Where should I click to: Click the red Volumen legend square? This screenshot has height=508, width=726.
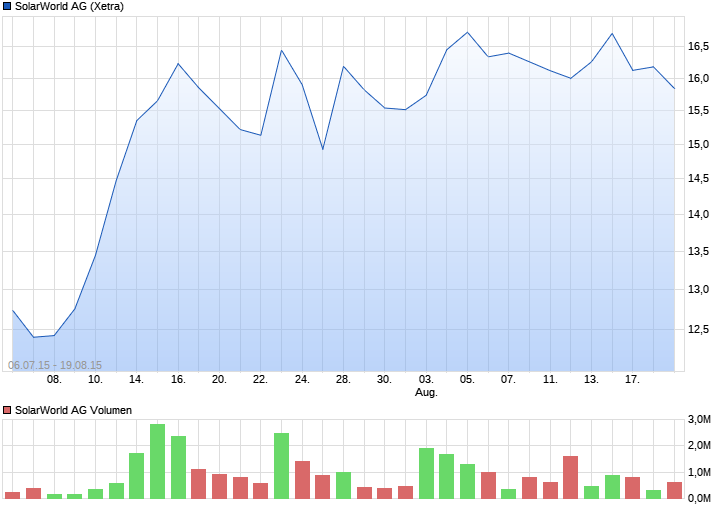pyautogui.click(x=7, y=410)
